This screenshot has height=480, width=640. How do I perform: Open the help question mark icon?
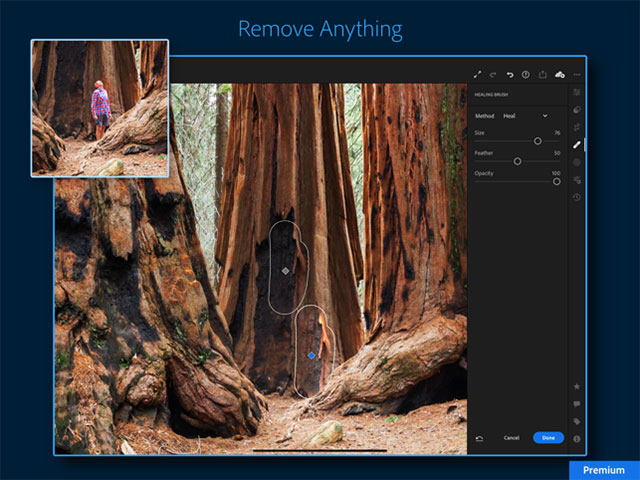pyautogui.click(x=525, y=74)
